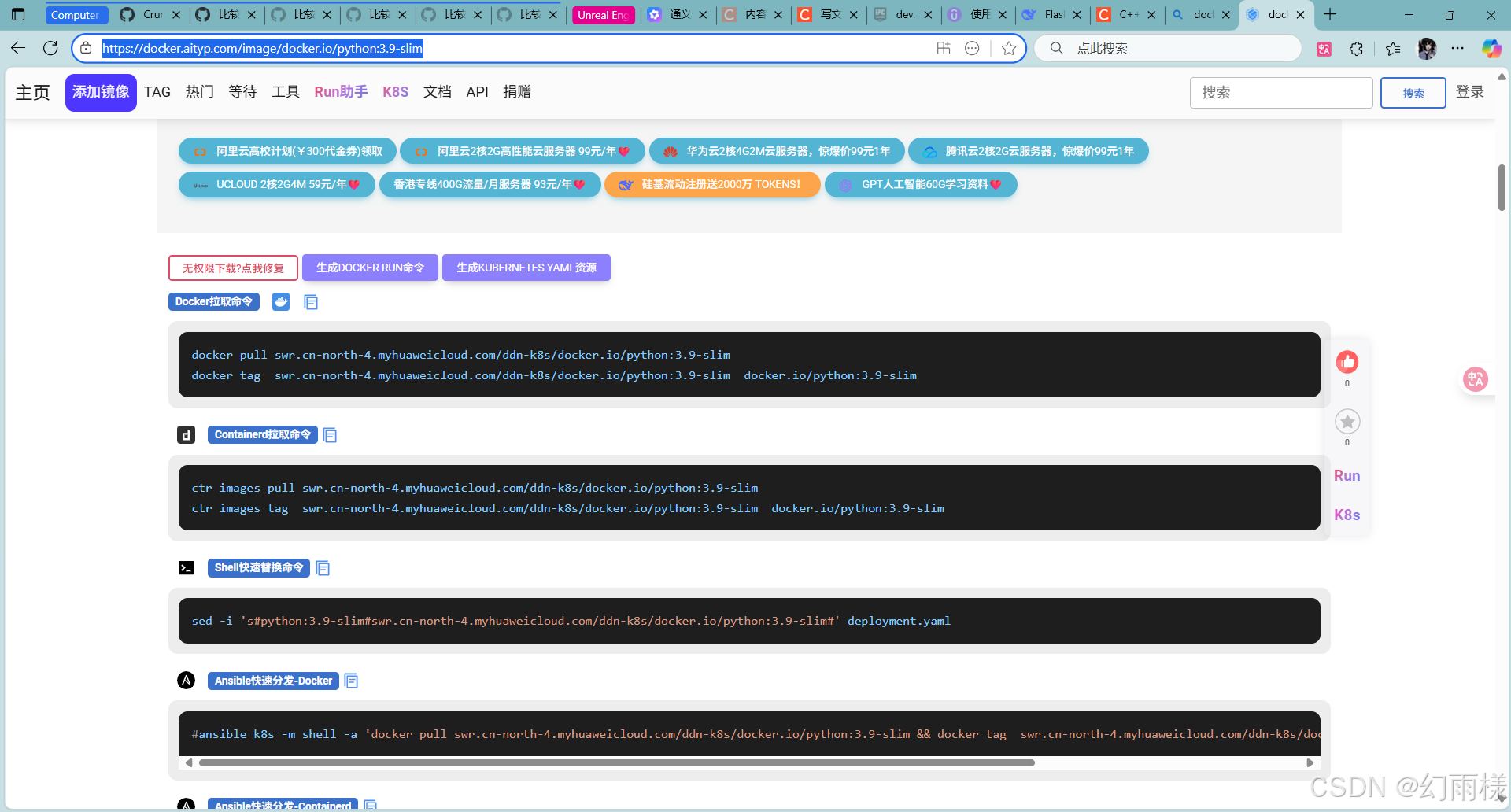Open UCLOUD 2核2G4M promo link
Image resolution: width=1511 pixels, height=812 pixels.
[277, 185]
